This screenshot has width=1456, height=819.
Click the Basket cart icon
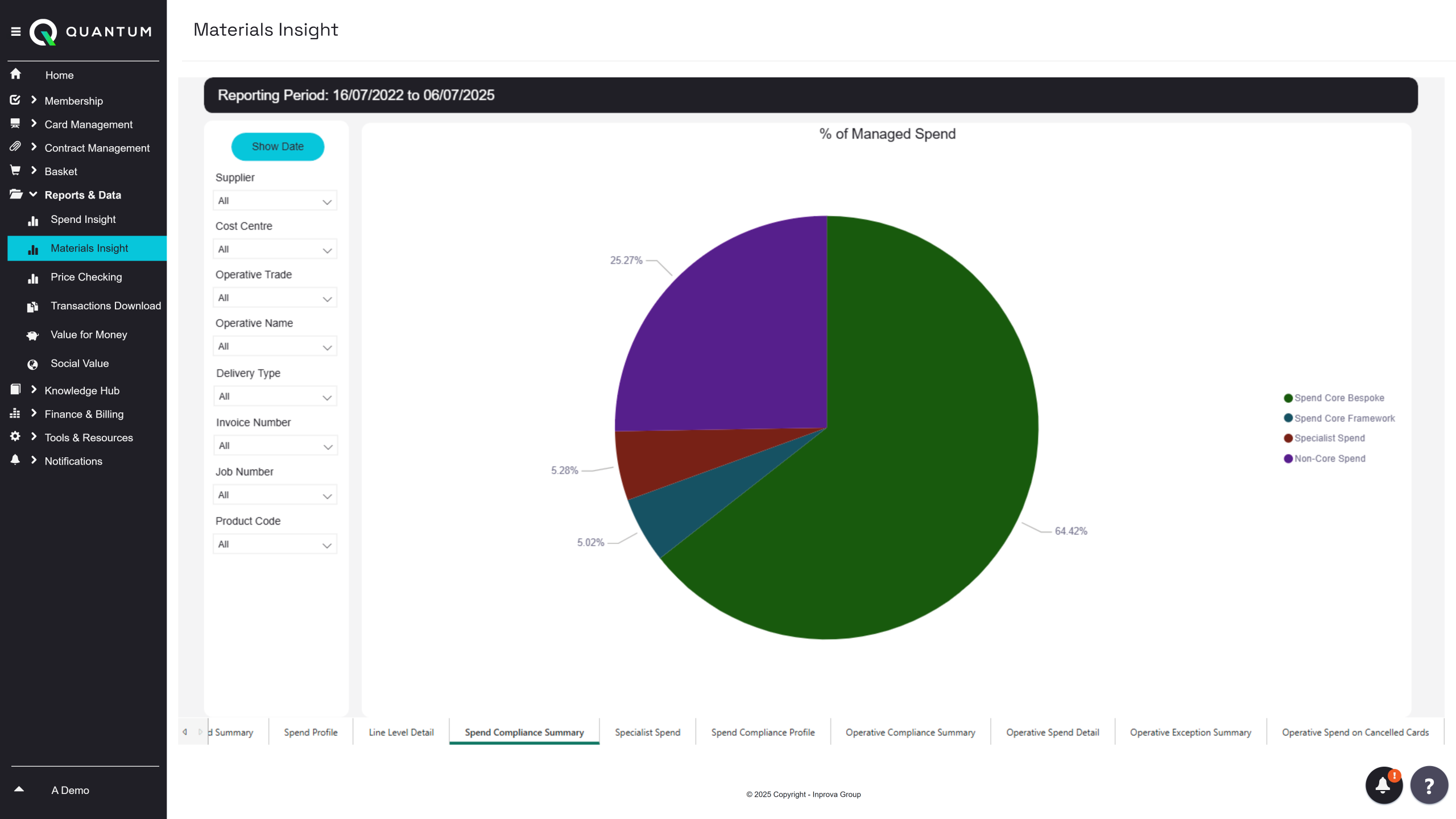coord(15,171)
